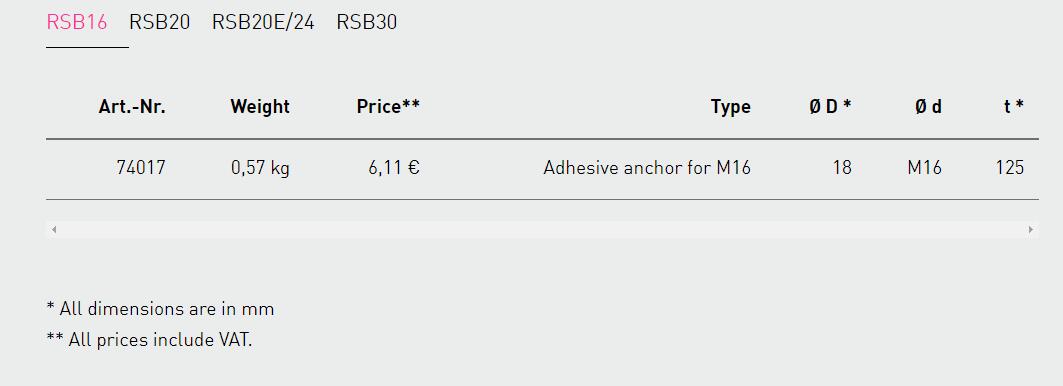1063x386 pixels.
Task: Click the scrollbar left arrow under the table
Action: pyautogui.click(x=54, y=230)
